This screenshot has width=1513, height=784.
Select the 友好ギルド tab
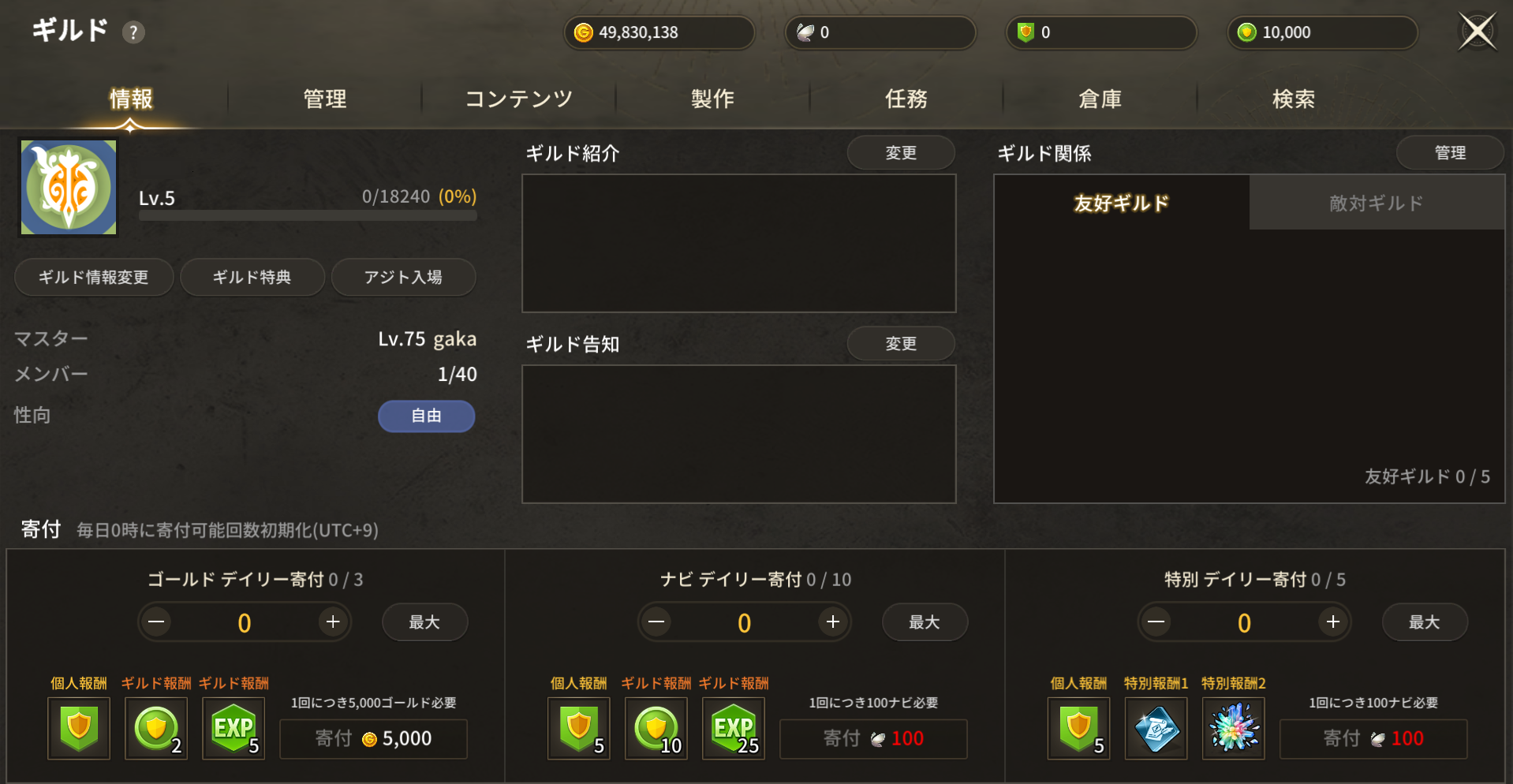pyautogui.click(x=1122, y=203)
